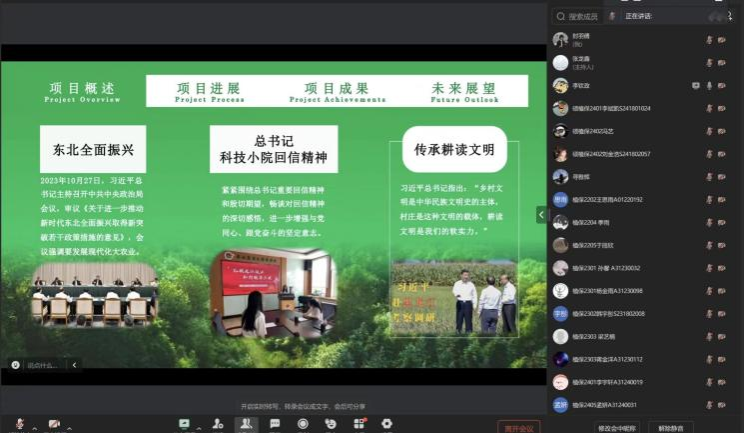Click the 搜索成员 search members field
Screen dimensions: 744x433
tap(582, 16)
